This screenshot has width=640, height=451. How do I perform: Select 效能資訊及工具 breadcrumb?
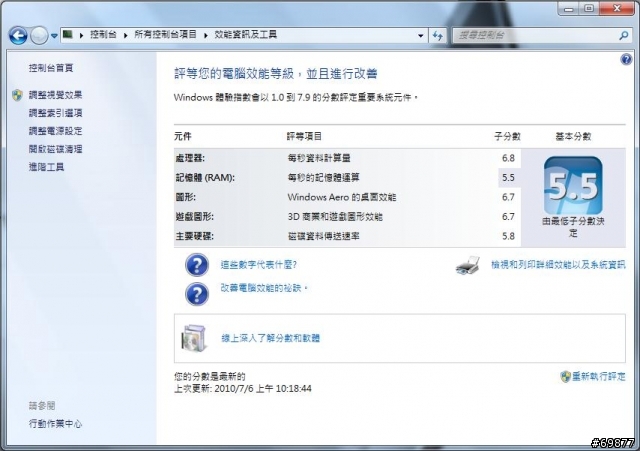pos(246,35)
